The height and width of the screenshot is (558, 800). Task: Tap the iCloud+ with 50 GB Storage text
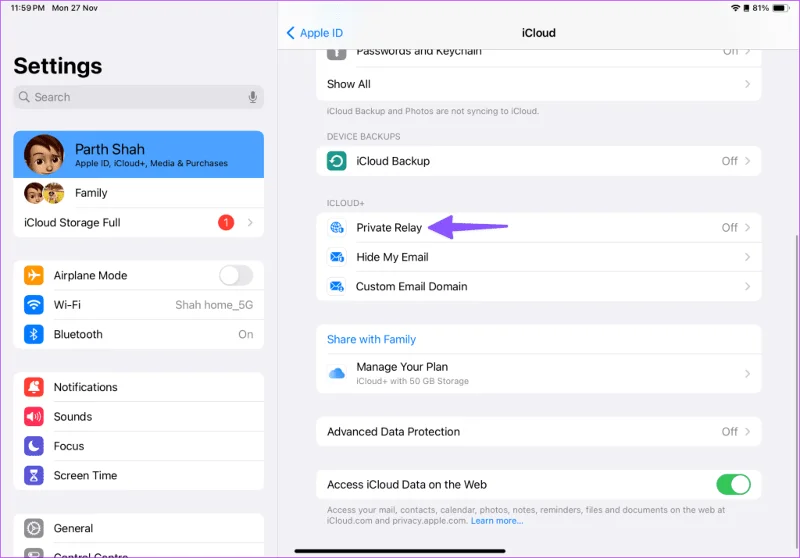coord(412,381)
